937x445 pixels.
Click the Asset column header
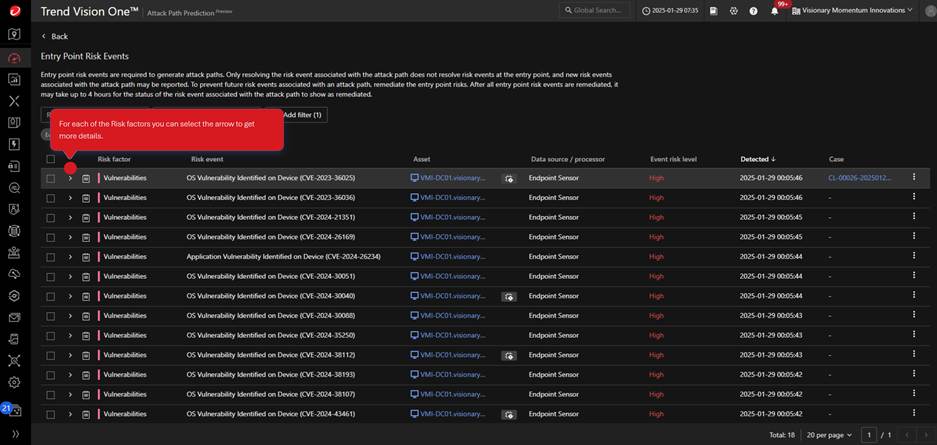(x=422, y=159)
